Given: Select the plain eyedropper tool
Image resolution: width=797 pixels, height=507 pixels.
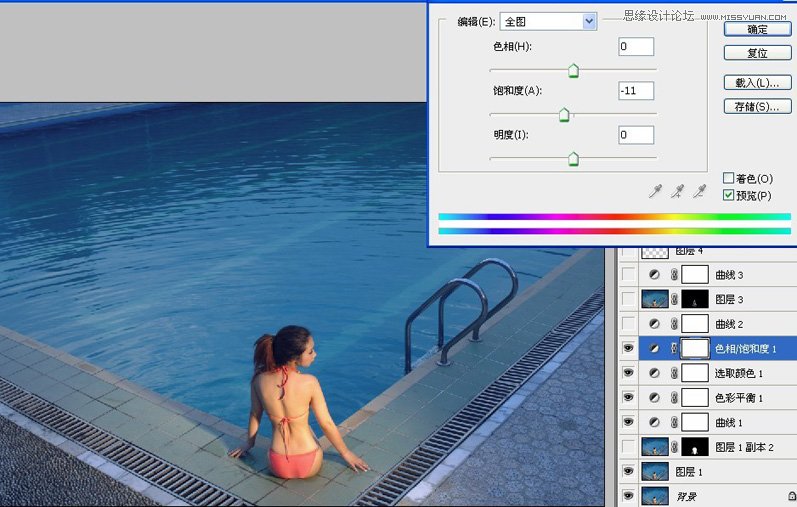Looking at the screenshot, I should [x=655, y=191].
